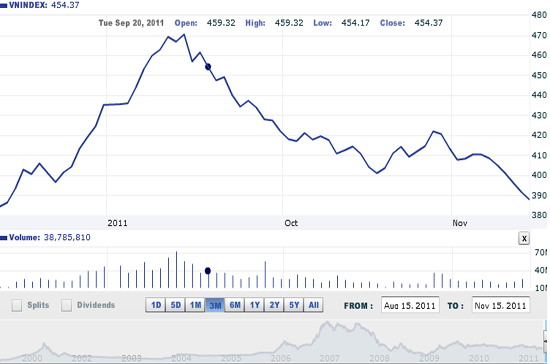
Task: Click the Oct axis label
Action: (x=291, y=223)
